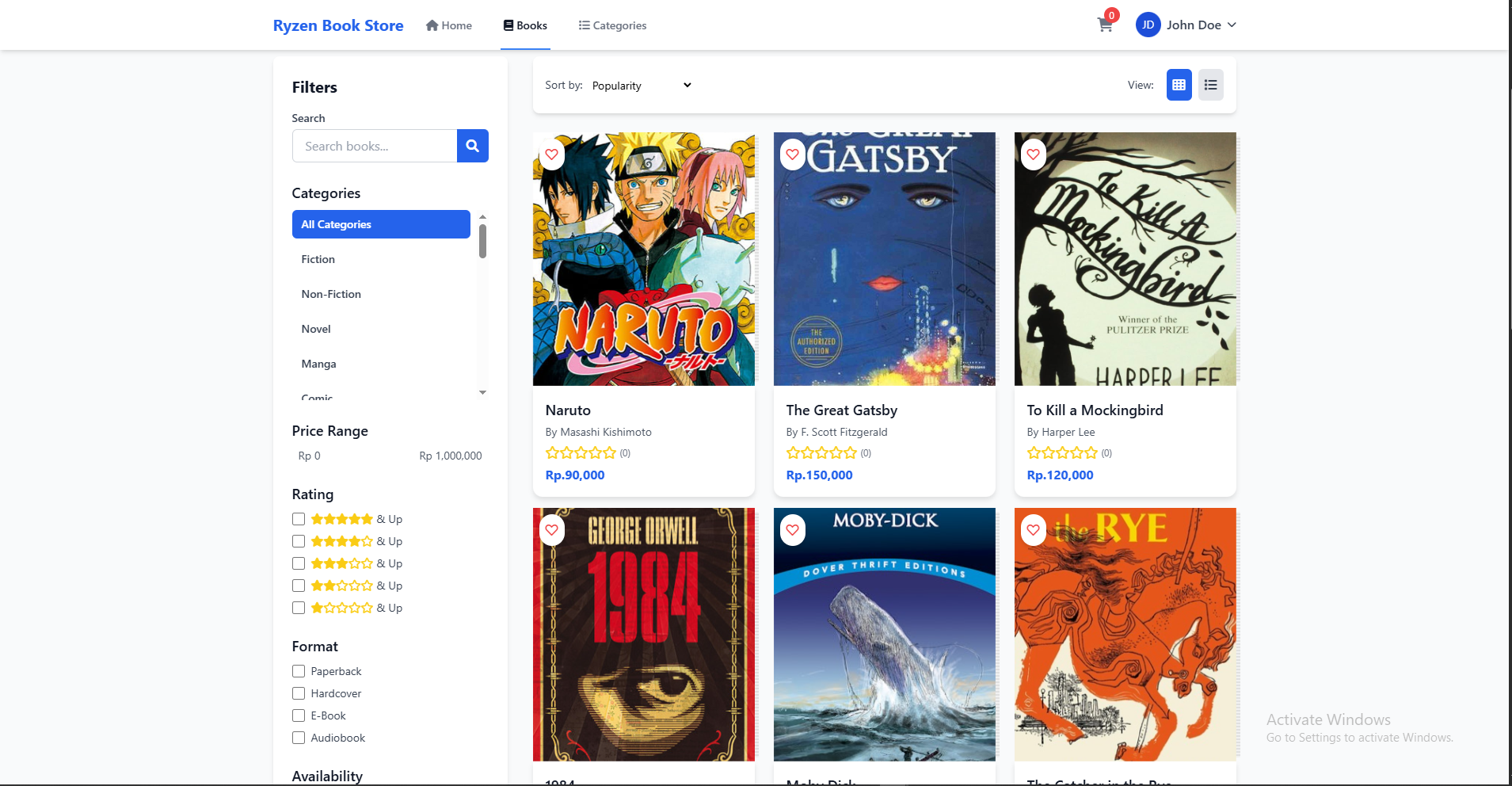This screenshot has width=1512, height=786.
Task: Open the Sort by Popularity dropdown
Action: pyautogui.click(x=642, y=86)
